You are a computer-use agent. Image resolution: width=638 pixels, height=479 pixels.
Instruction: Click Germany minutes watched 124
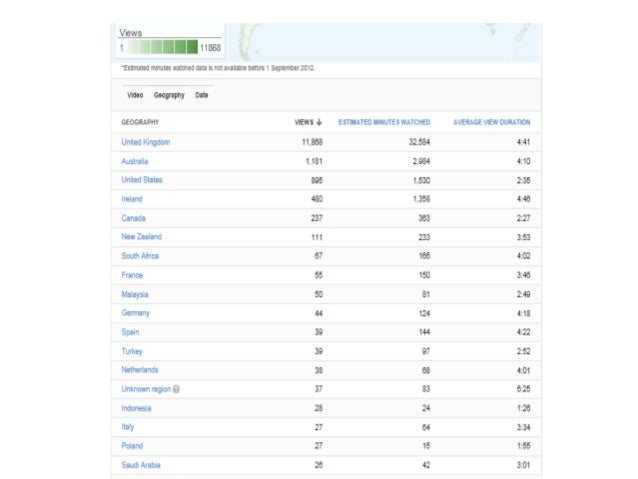point(424,313)
